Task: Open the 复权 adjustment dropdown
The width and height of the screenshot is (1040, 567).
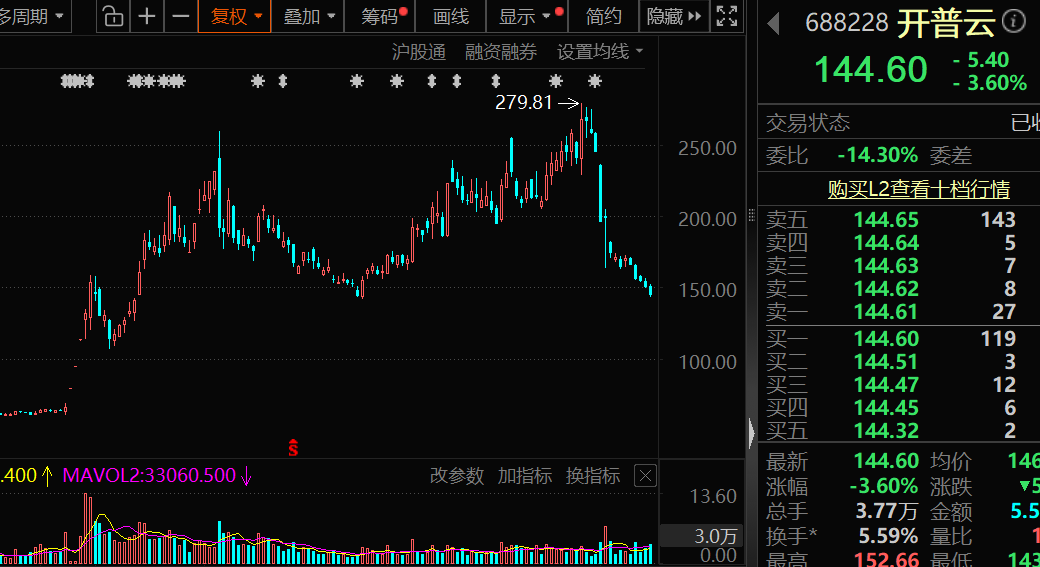Action: (x=236, y=16)
